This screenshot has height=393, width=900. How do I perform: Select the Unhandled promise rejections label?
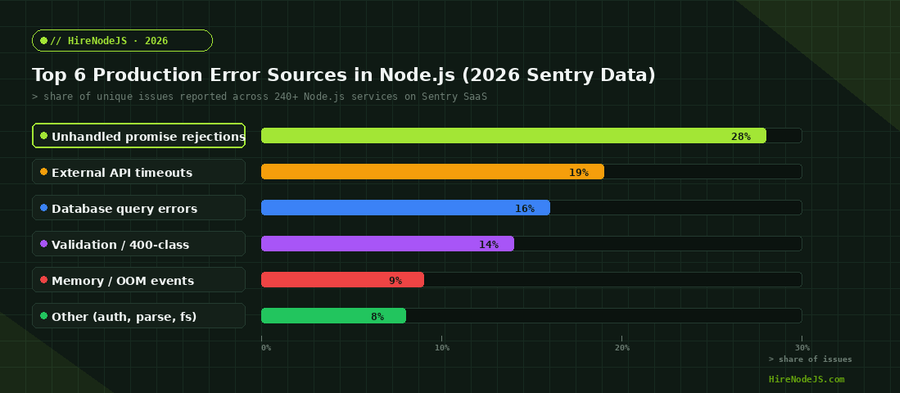tap(139, 135)
